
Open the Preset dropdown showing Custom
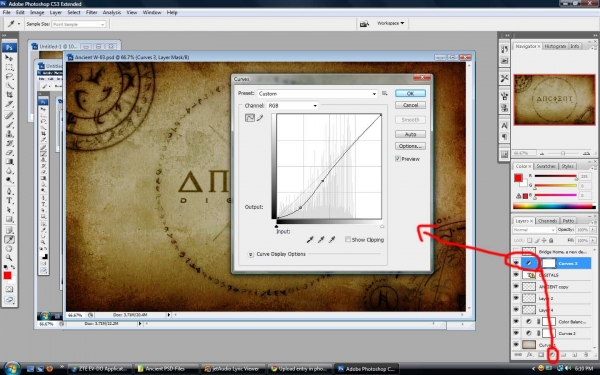pyautogui.click(x=317, y=94)
